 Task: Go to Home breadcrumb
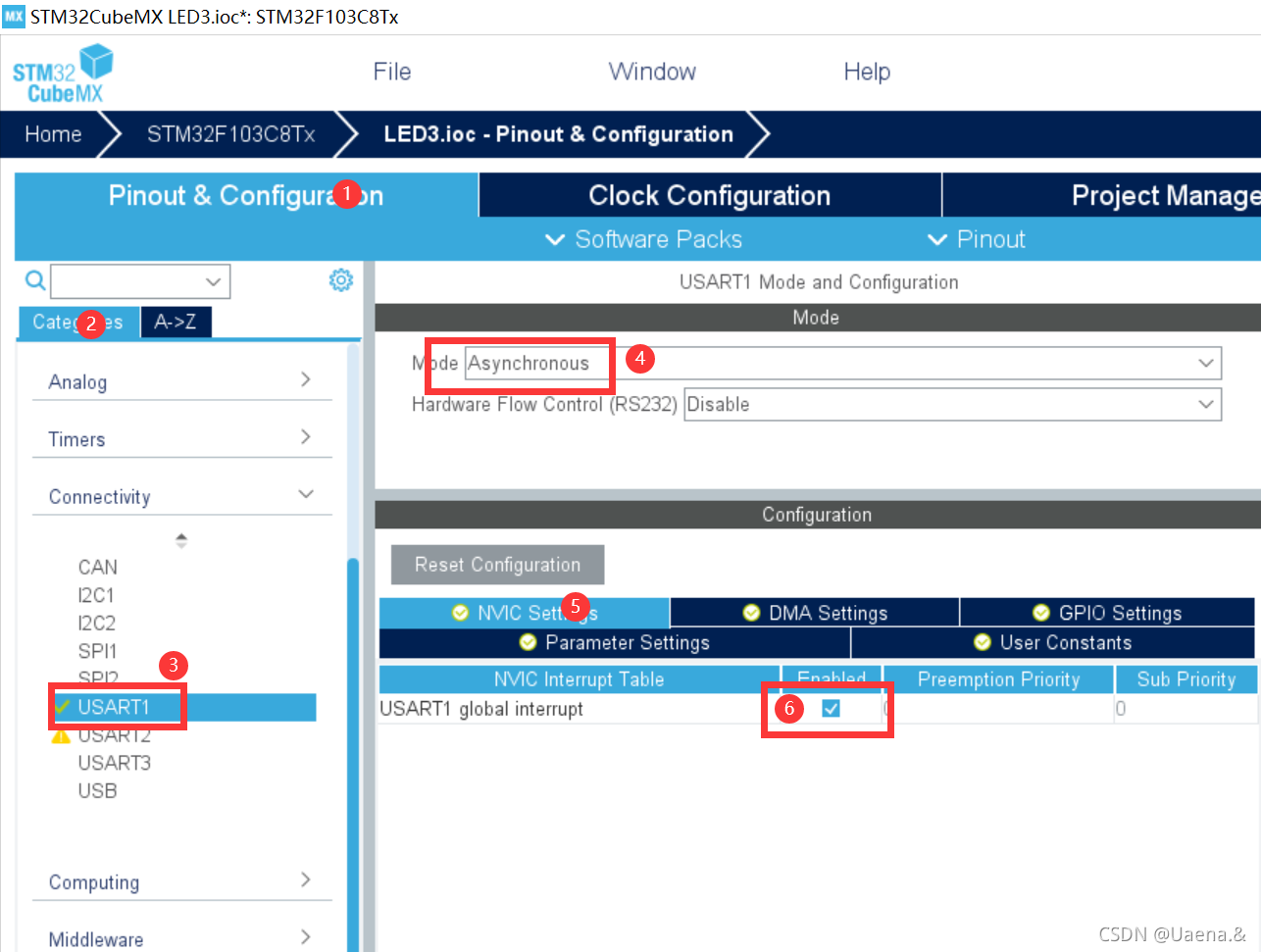pyautogui.click(x=53, y=134)
